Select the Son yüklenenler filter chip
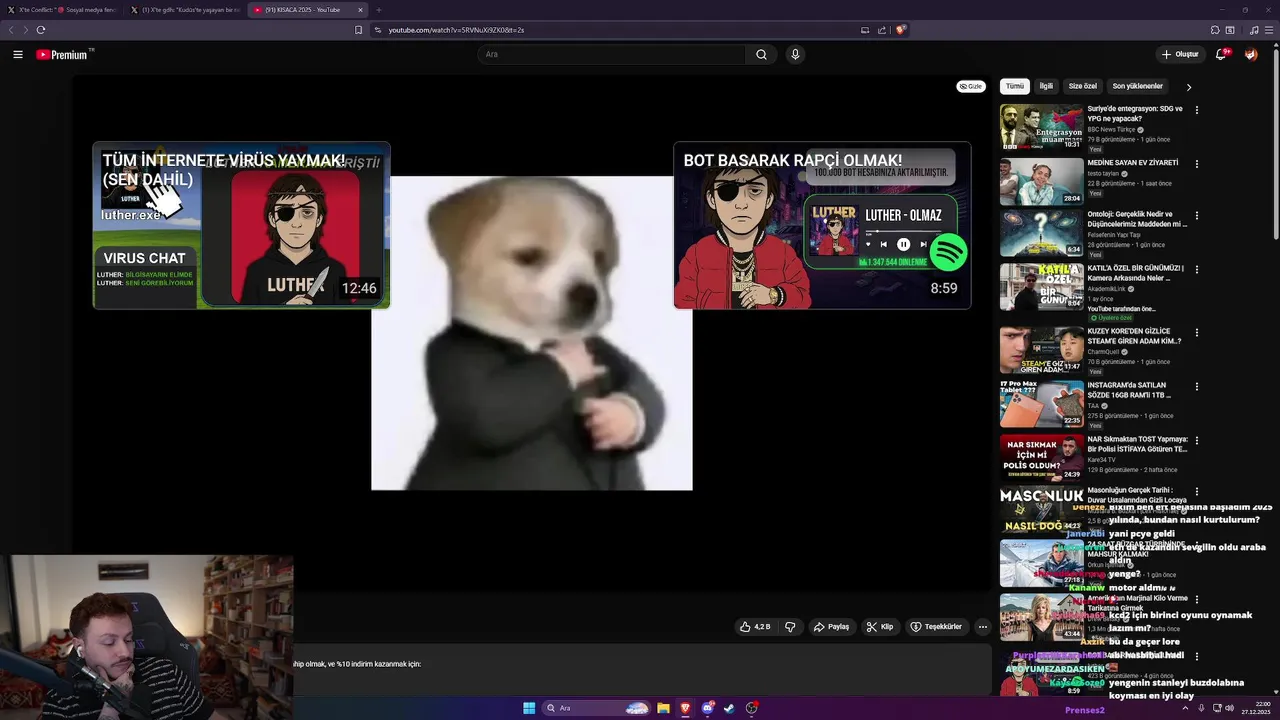Image resolution: width=1280 pixels, height=720 pixels. (x=1138, y=87)
